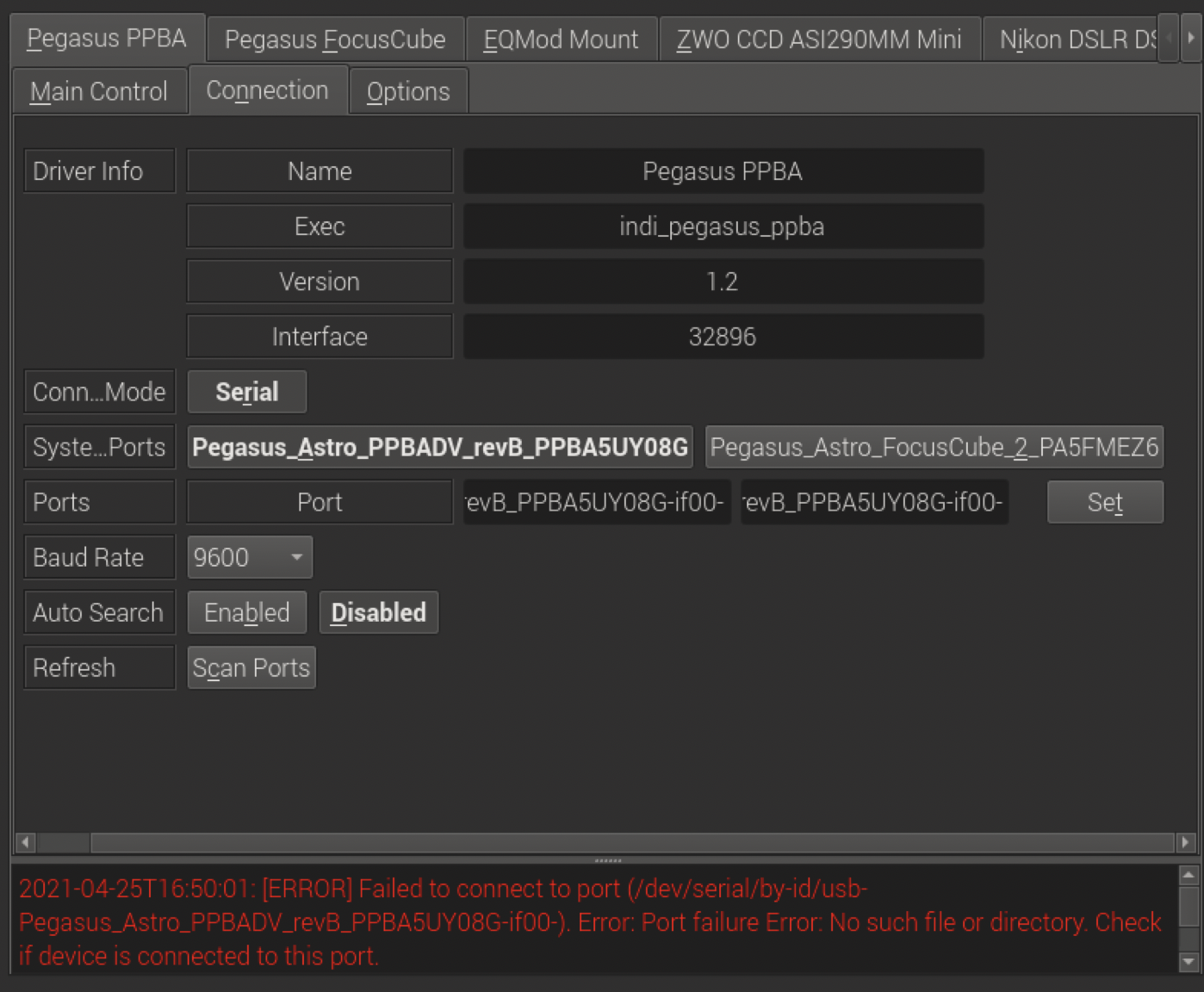The height and width of the screenshot is (992, 1204).
Task: Click the Ports row label
Action: pos(99,502)
